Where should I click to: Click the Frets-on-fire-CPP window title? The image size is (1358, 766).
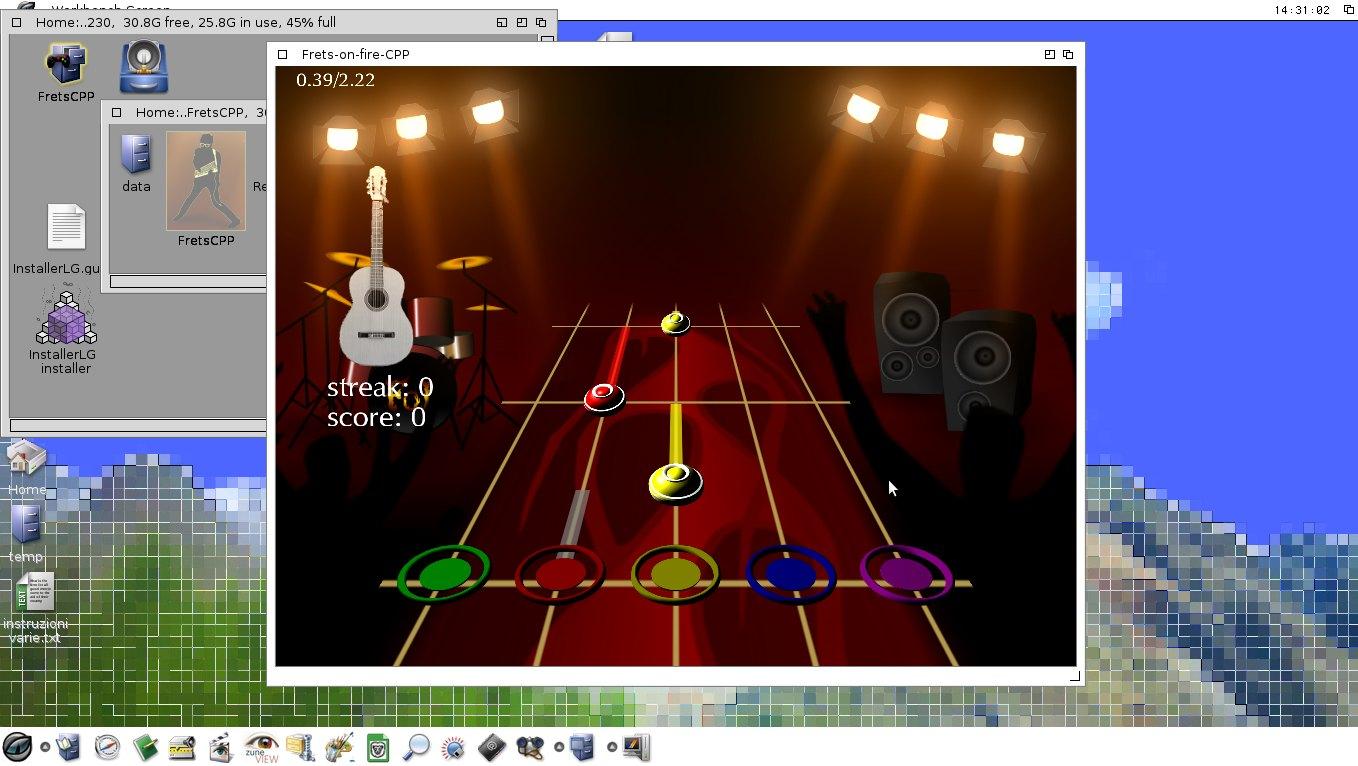355,54
